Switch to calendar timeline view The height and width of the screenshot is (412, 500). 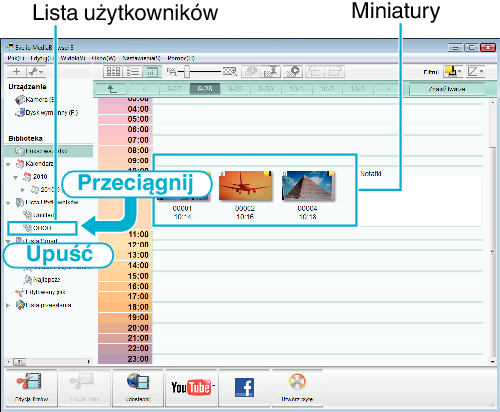click(x=152, y=72)
